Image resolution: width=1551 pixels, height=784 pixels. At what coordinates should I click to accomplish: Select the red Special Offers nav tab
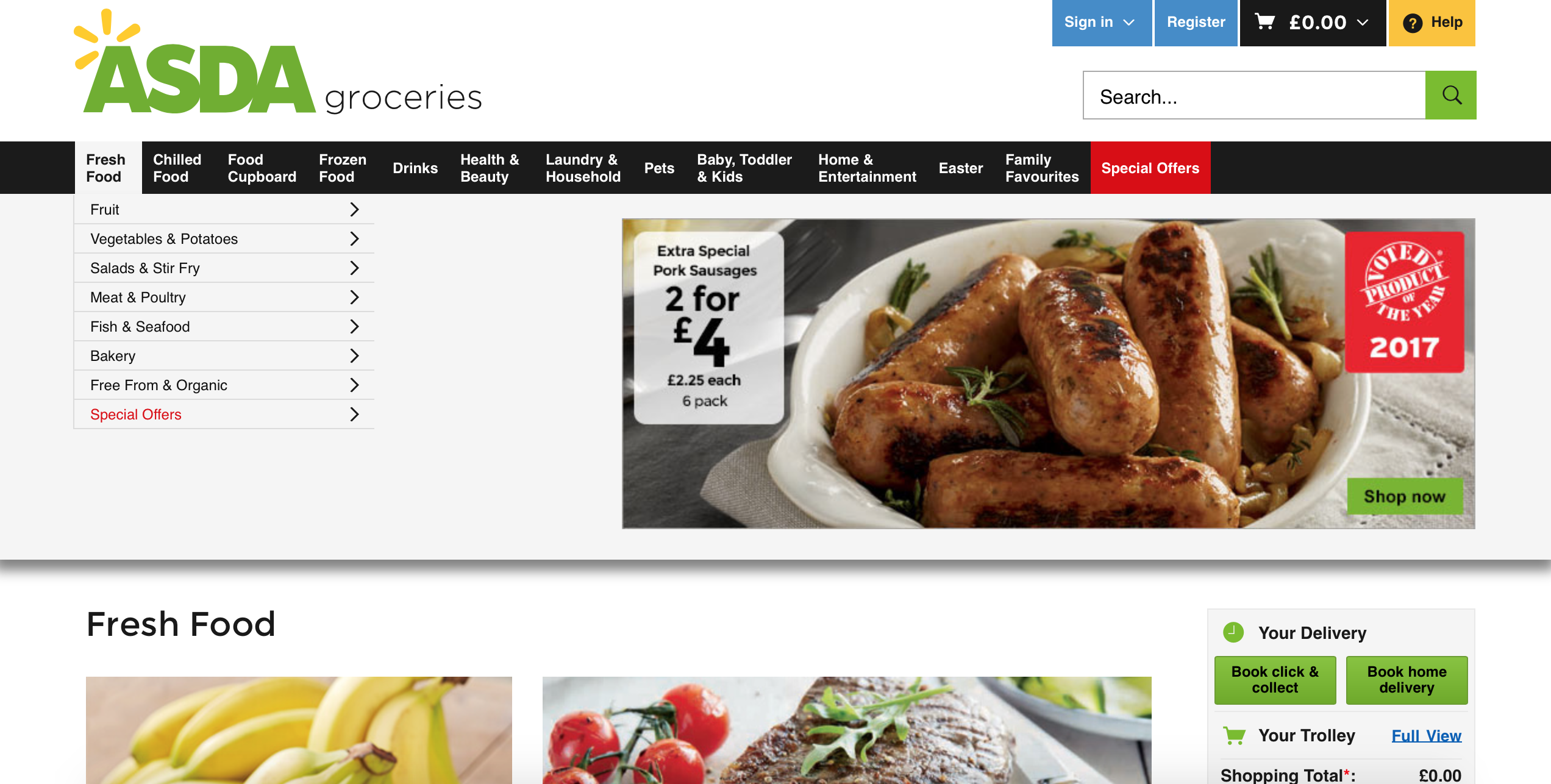click(1150, 168)
